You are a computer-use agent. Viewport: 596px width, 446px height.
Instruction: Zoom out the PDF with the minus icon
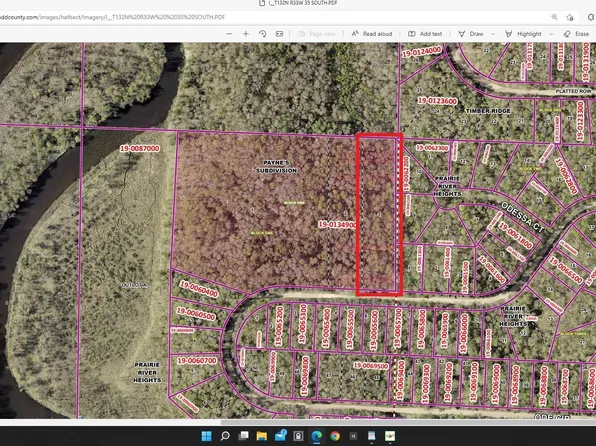229,34
